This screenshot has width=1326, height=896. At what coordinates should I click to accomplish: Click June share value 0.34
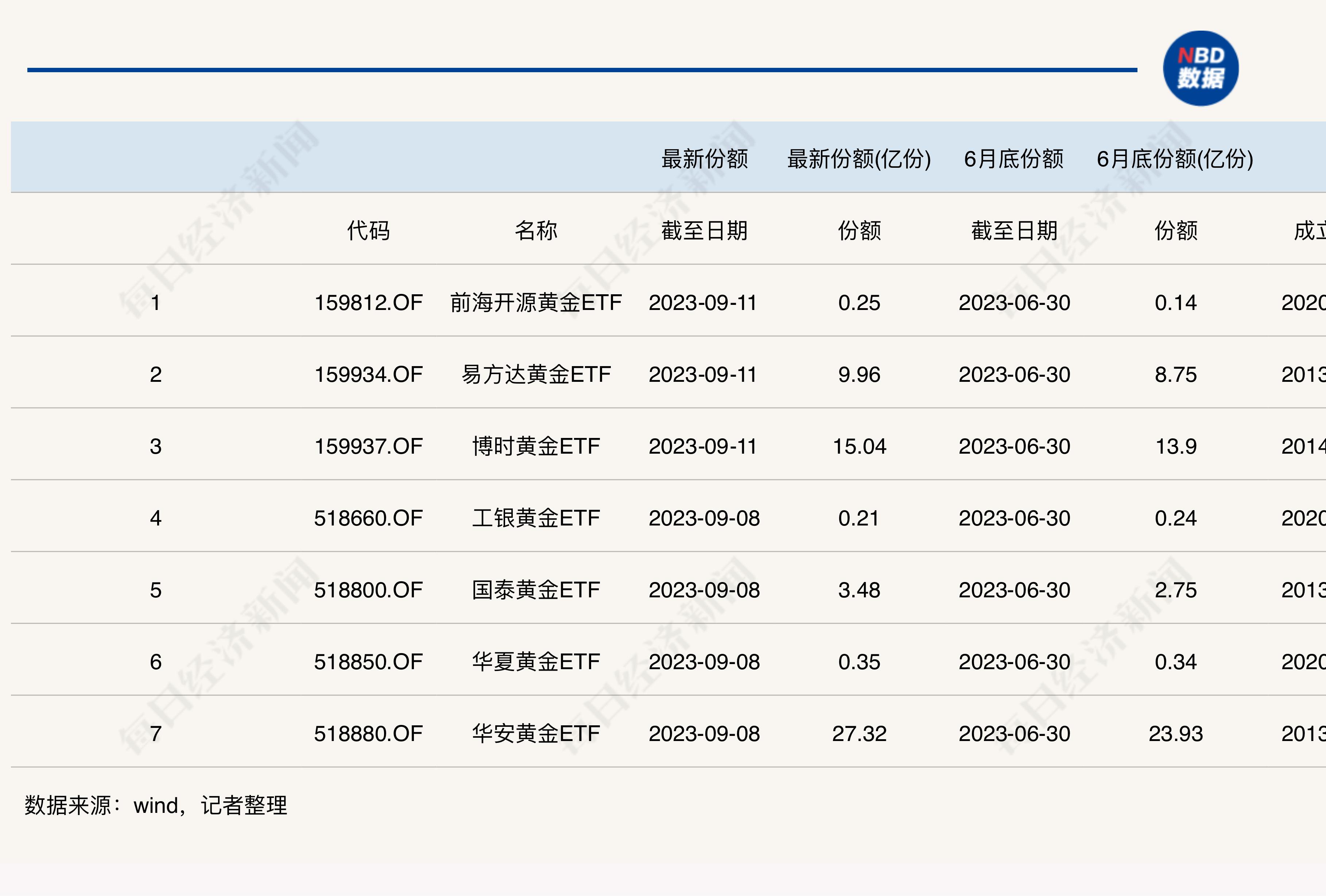[1175, 662]
